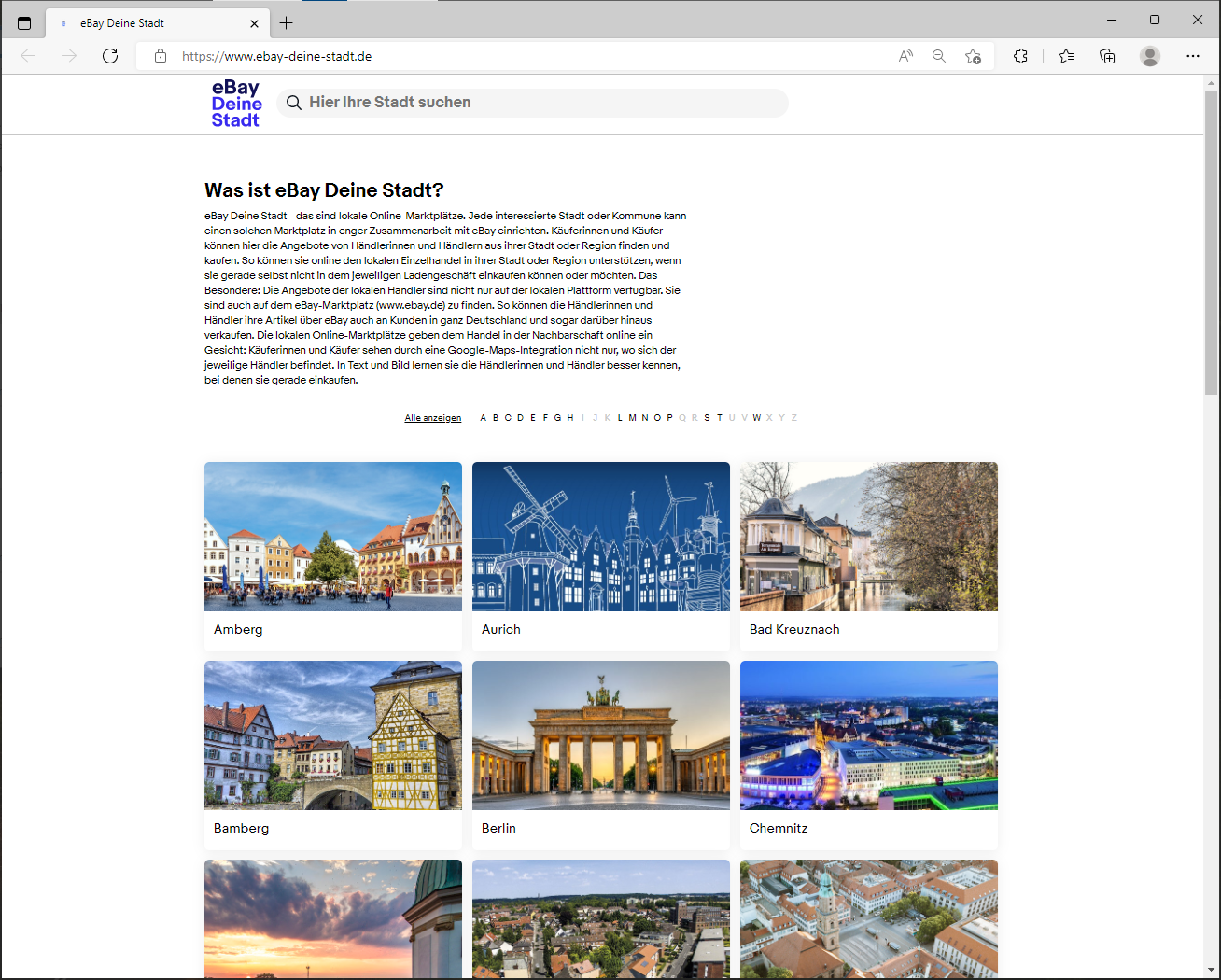This screenshot has height=980, width=1221.
Task: Click the 'Was ist eBay Deine Stadt?' heading
Action: (324, 190)
